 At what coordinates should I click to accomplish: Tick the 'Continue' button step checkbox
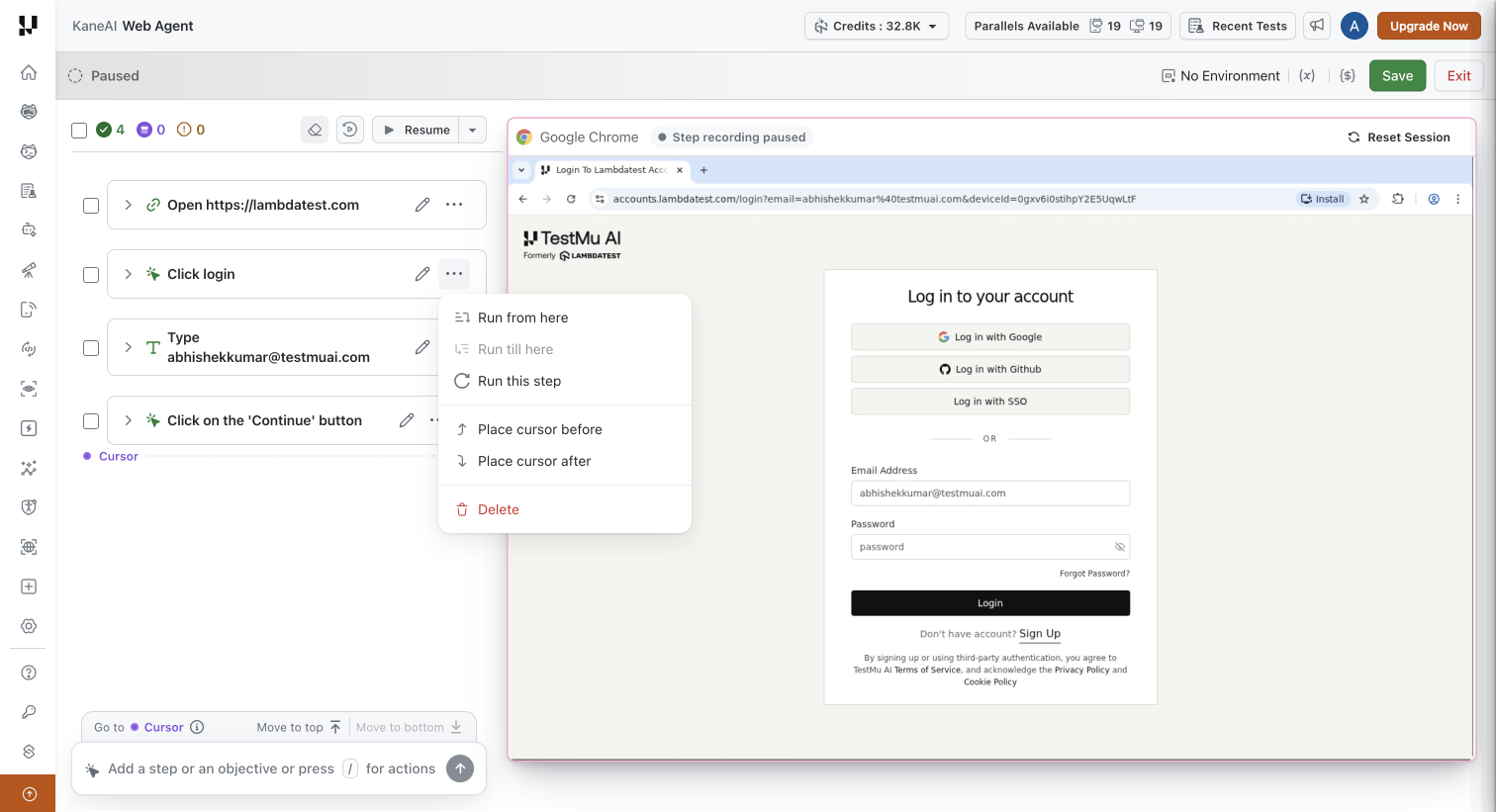point(91,421)
